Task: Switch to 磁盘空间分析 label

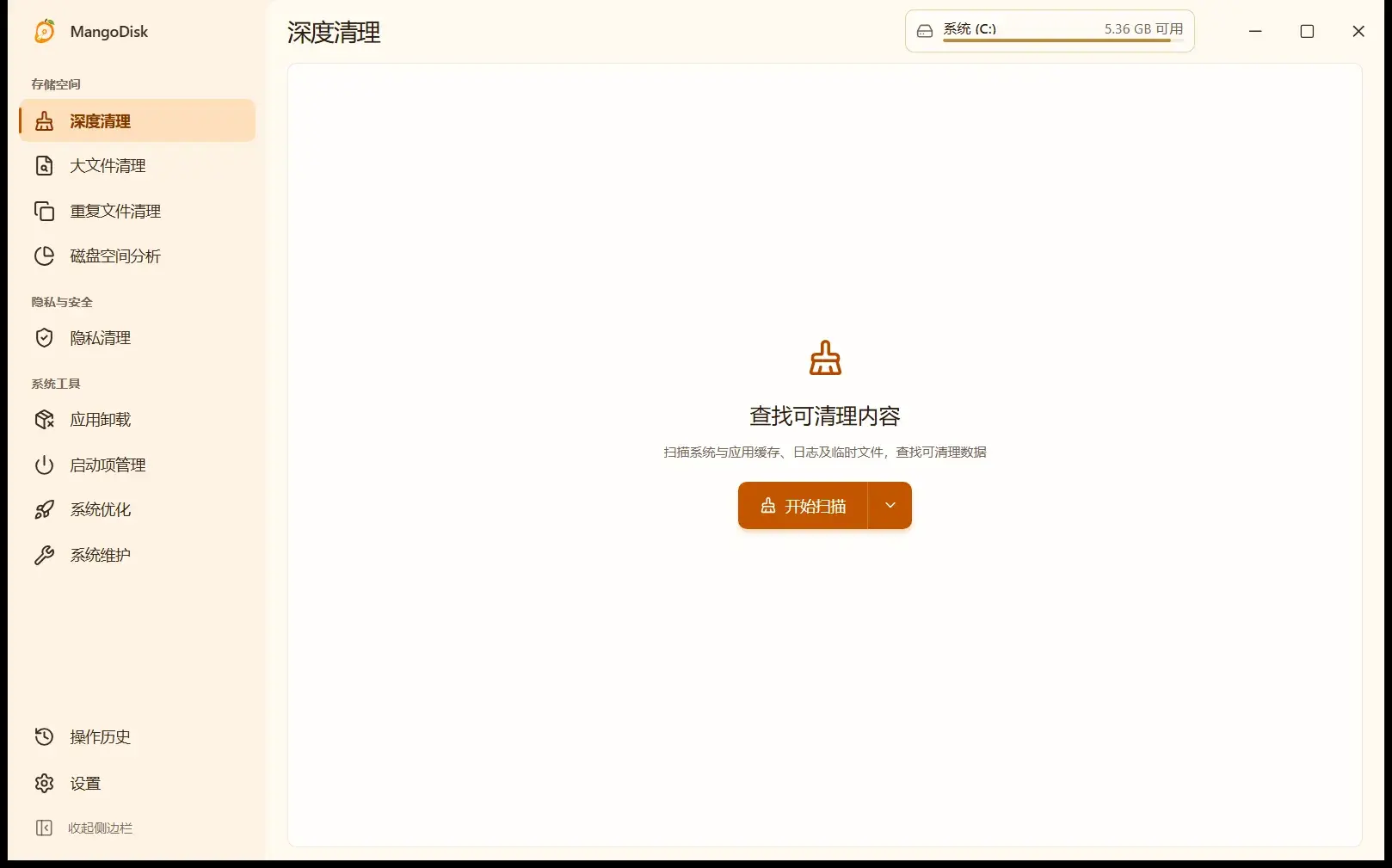Action: pos(115,255)
